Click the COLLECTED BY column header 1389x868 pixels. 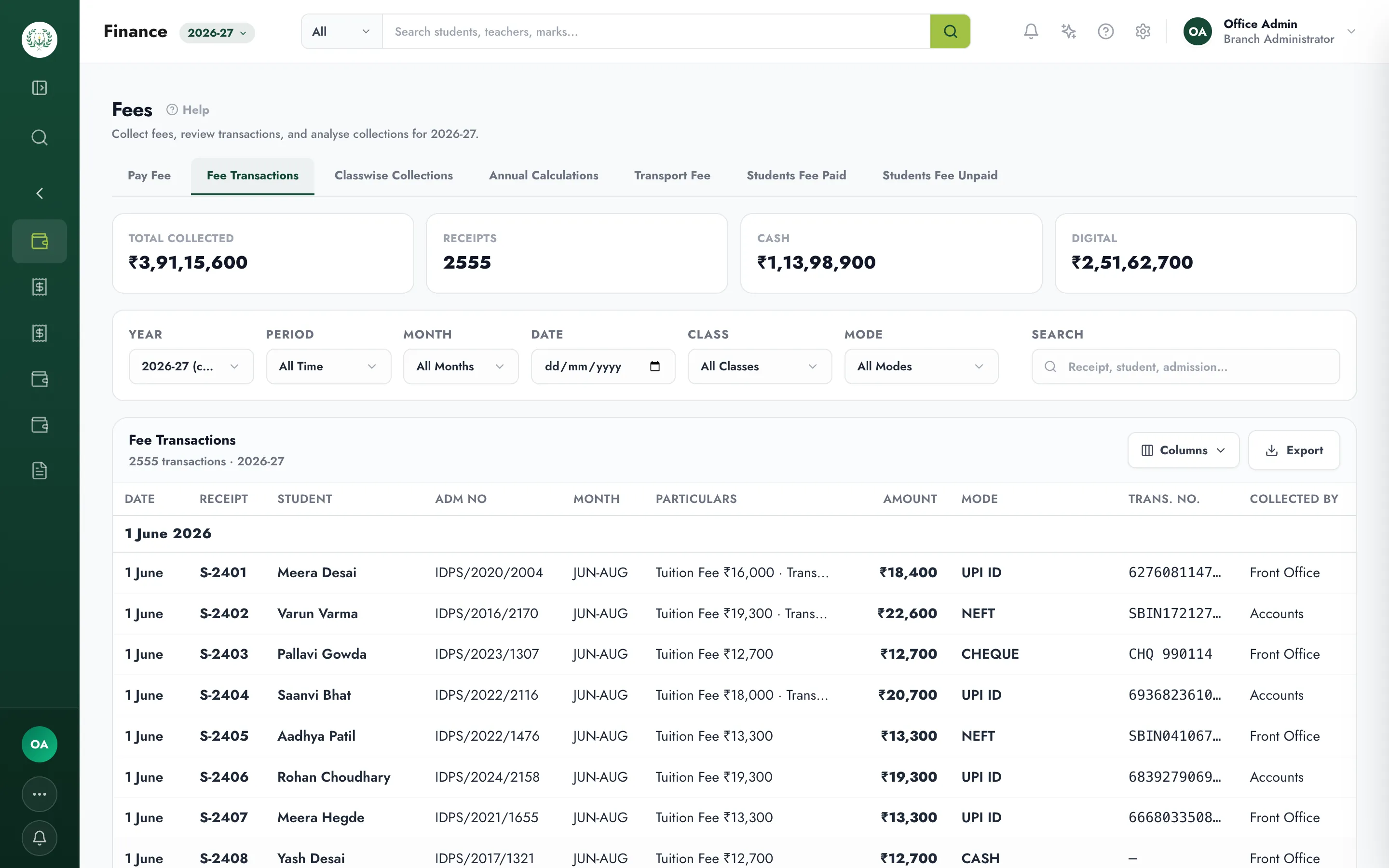(x=1294, y=499)
